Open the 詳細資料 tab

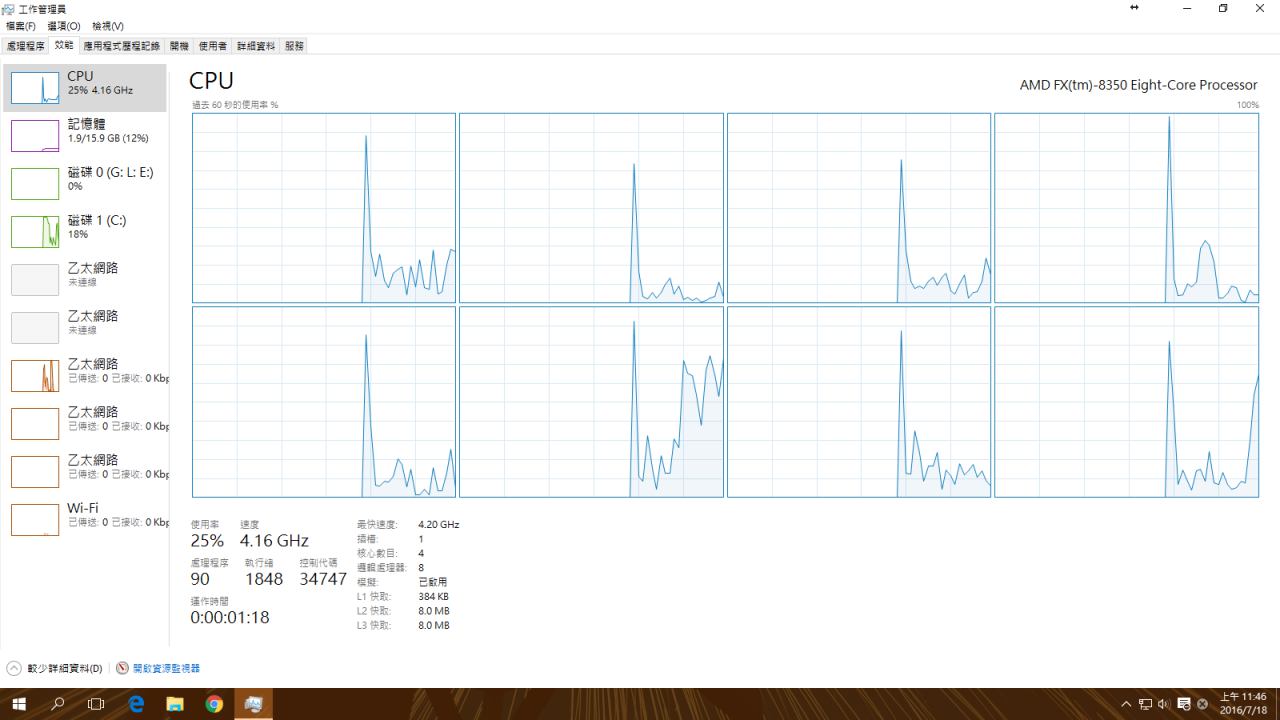click(x=256, y=46)
